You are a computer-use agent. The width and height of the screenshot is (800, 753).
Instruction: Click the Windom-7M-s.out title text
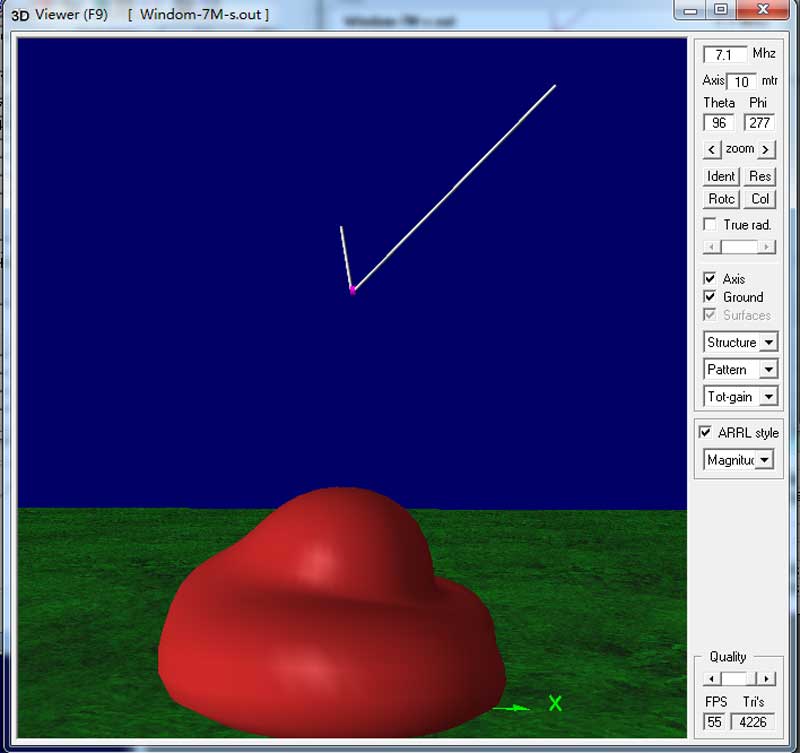tap(201, 14)
